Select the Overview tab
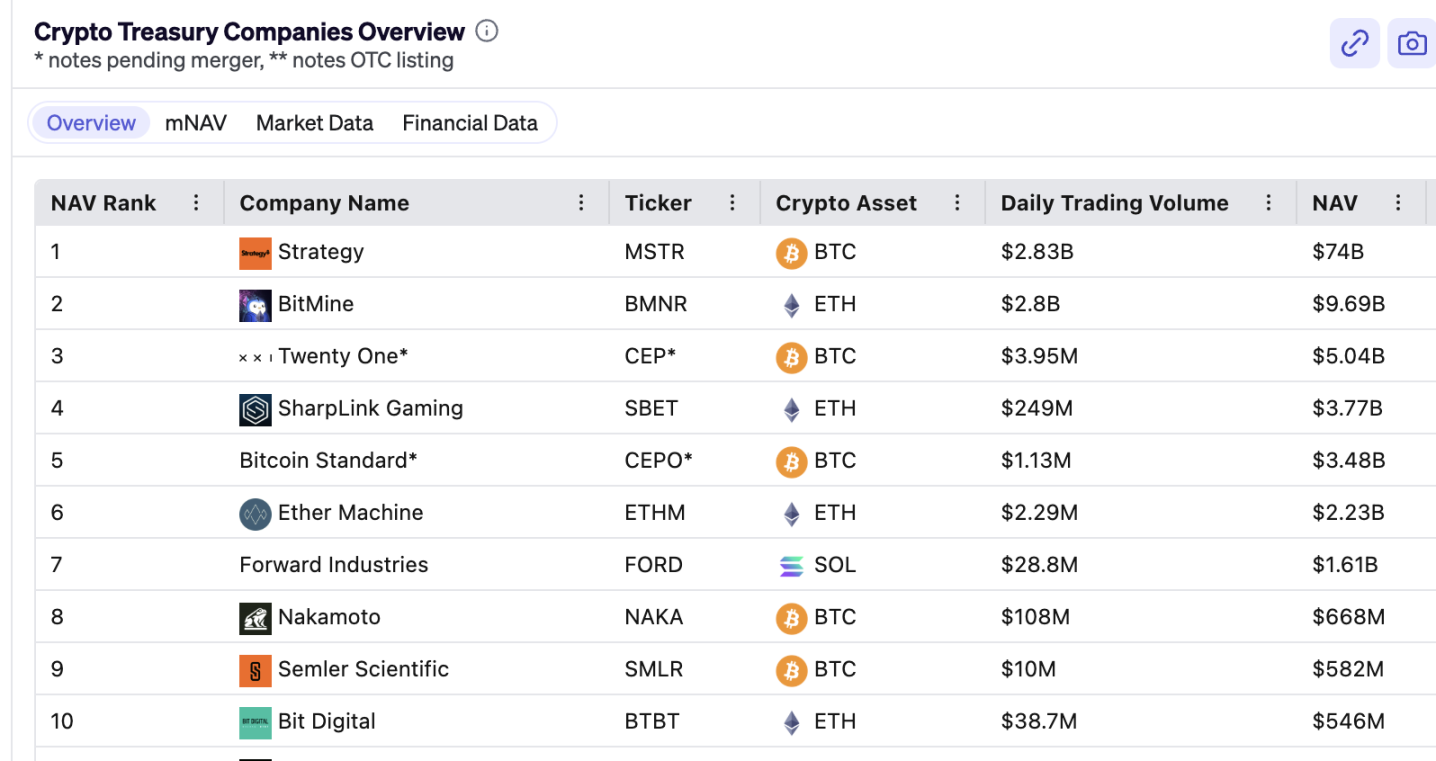 pos(91,123)
